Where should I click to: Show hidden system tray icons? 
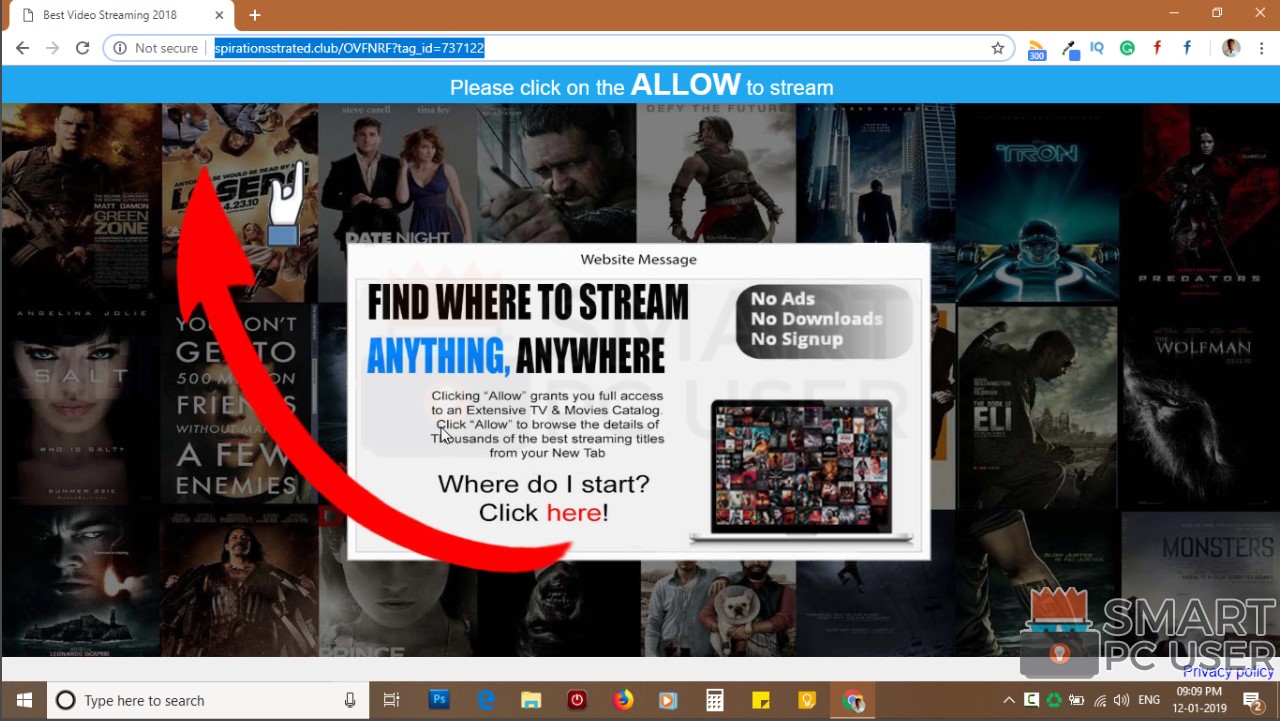(1008, 700)
